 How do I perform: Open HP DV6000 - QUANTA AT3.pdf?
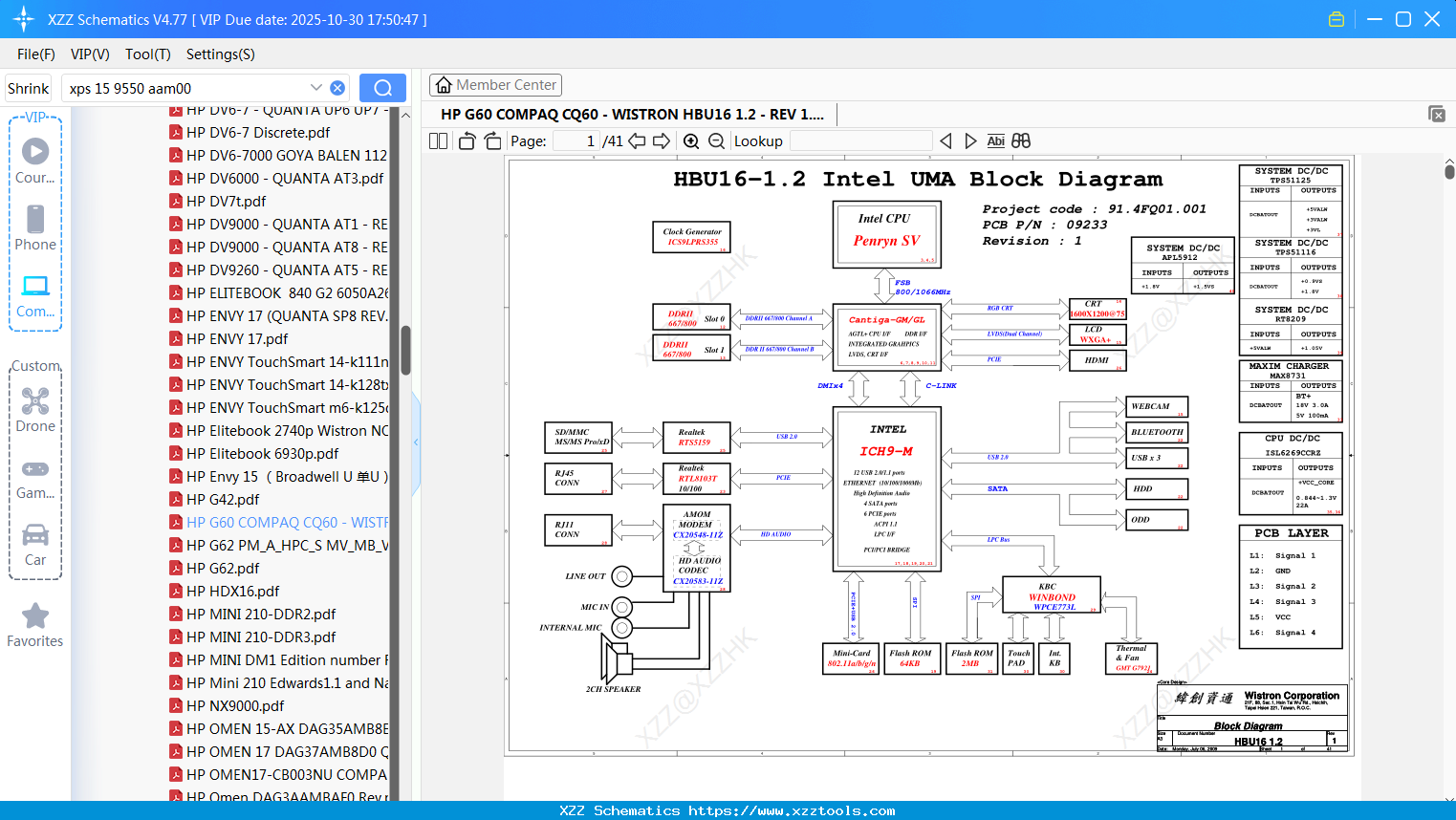[x=277, y=179]
